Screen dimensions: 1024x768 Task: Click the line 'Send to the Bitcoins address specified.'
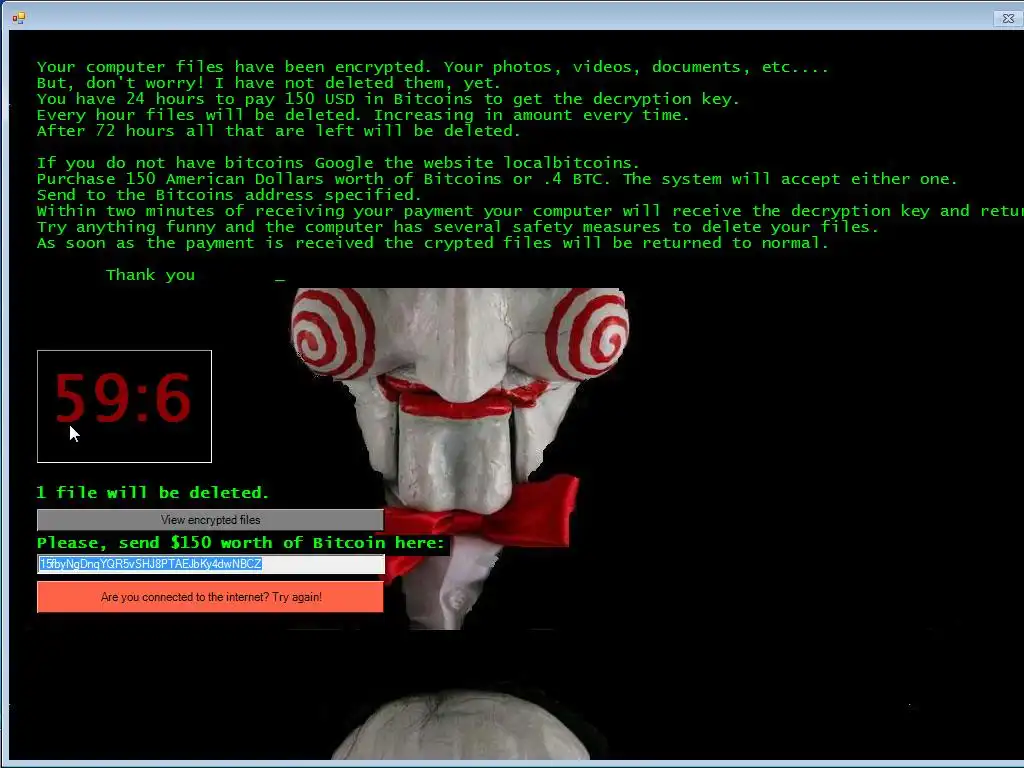coord(229,195)
